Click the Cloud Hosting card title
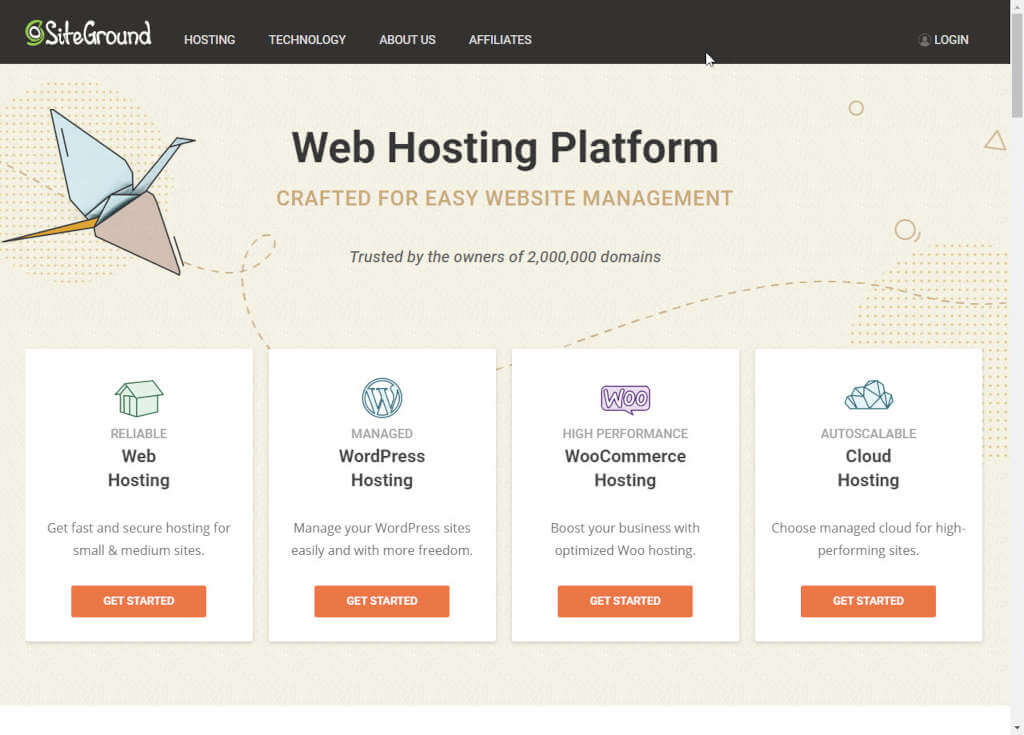This screenshot has width=1024, height=735. 868,468
